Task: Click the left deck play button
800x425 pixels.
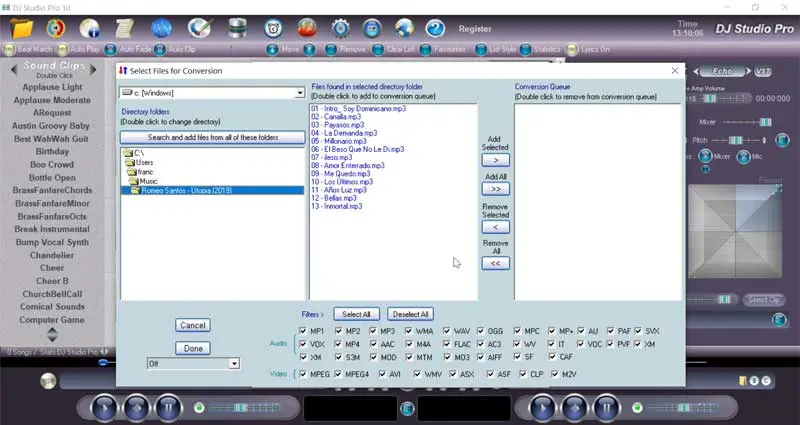Action: [105, 408]
